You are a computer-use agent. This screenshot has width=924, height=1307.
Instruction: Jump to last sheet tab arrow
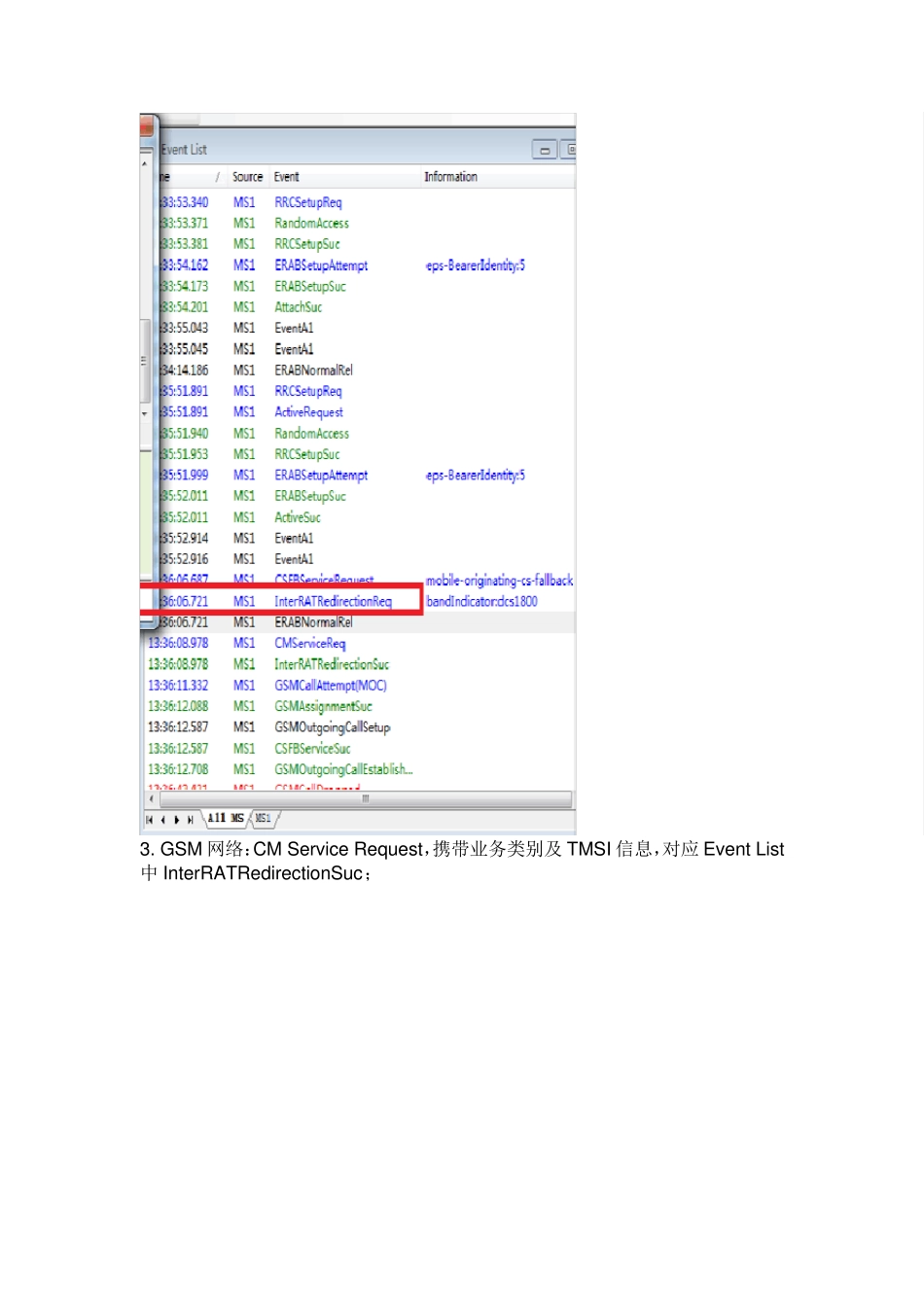(x=190, y=820)
